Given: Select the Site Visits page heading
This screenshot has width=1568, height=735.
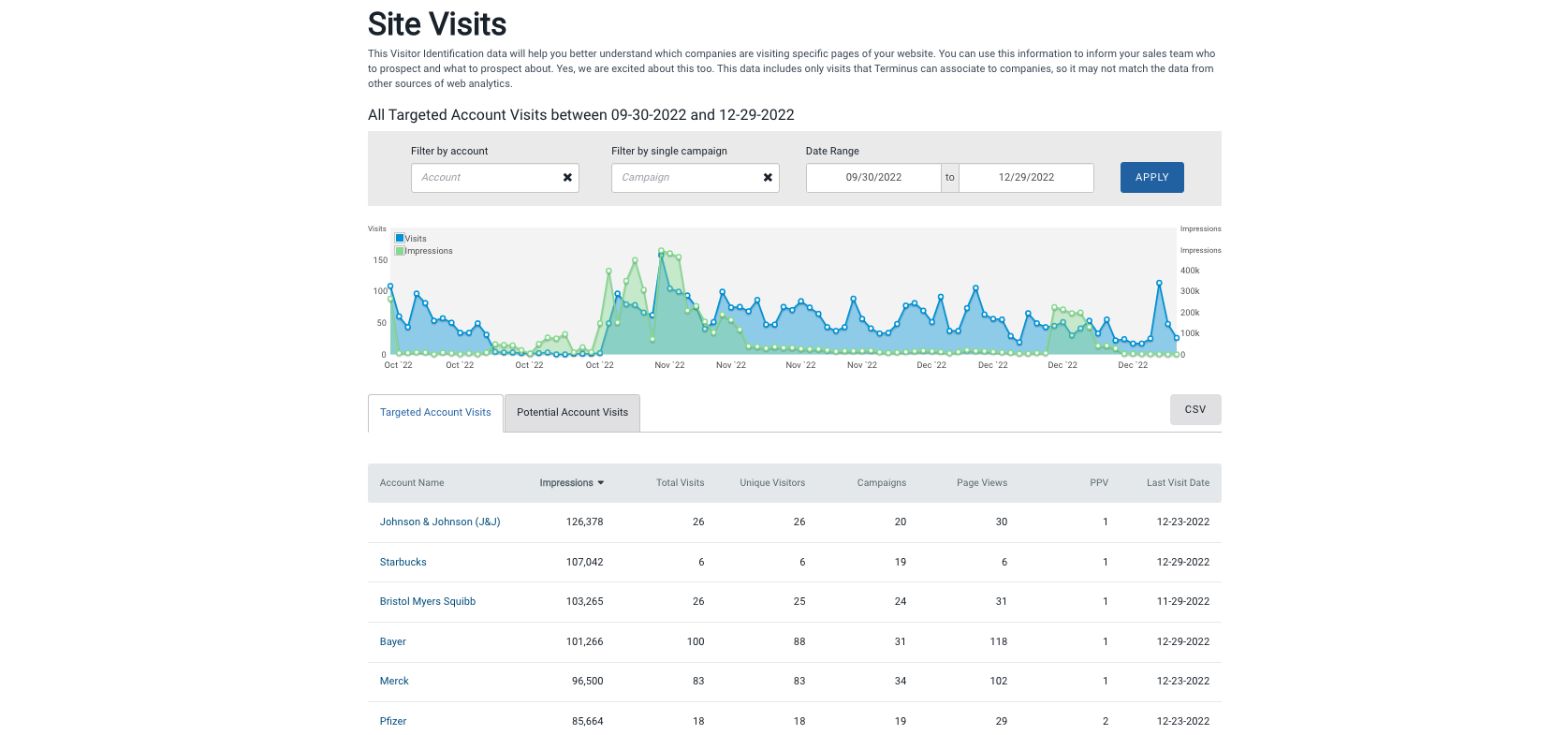Looking at the screenshot, I should [437, 24].
